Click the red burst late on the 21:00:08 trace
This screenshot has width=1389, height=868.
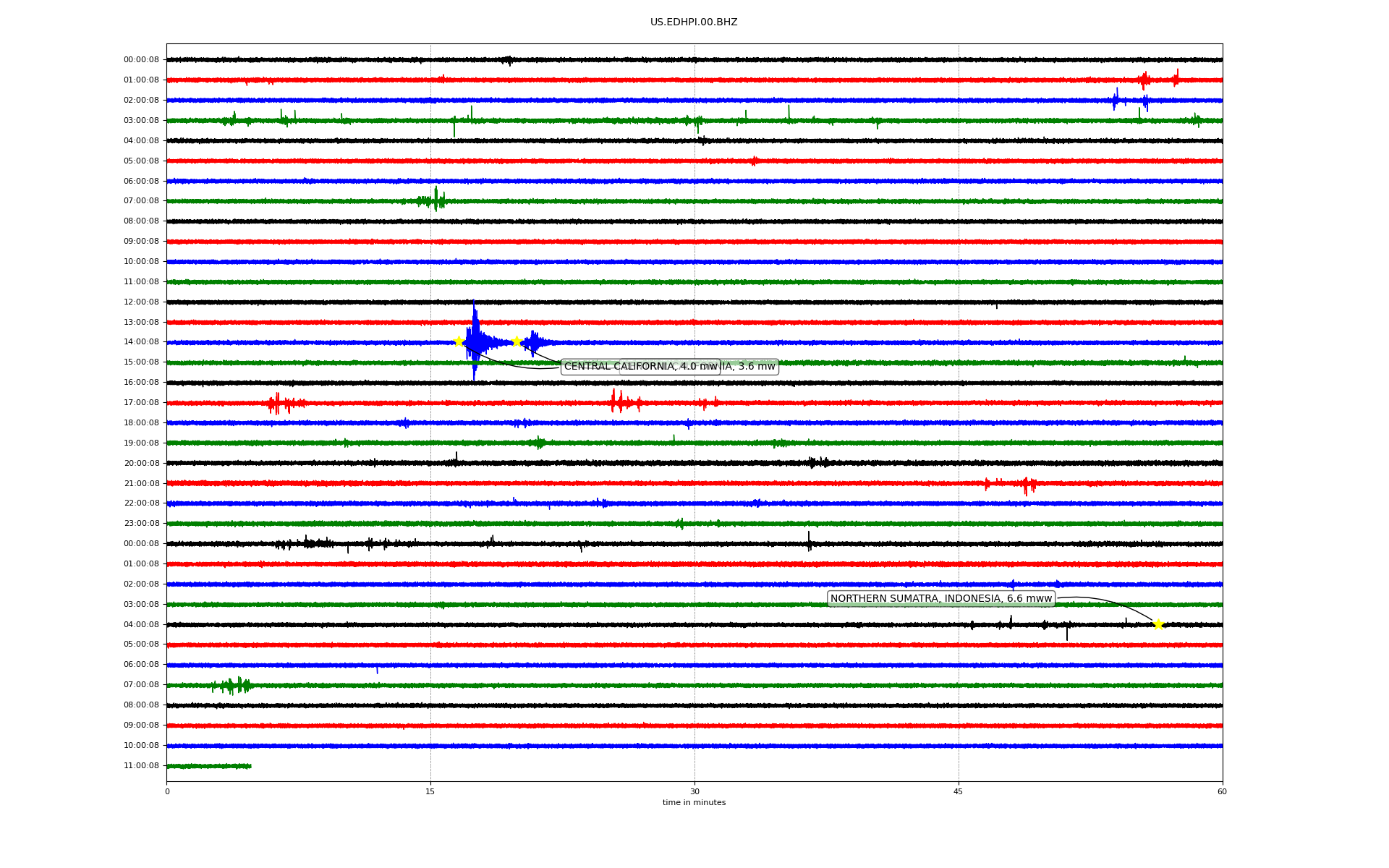[1027, 485]
